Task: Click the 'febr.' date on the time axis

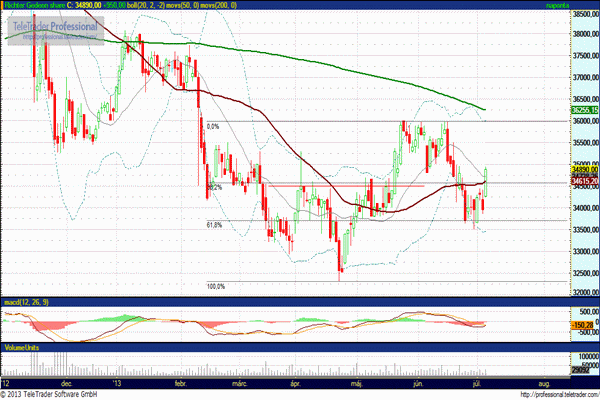Action: pyautogui.click(x=181, y=382)
